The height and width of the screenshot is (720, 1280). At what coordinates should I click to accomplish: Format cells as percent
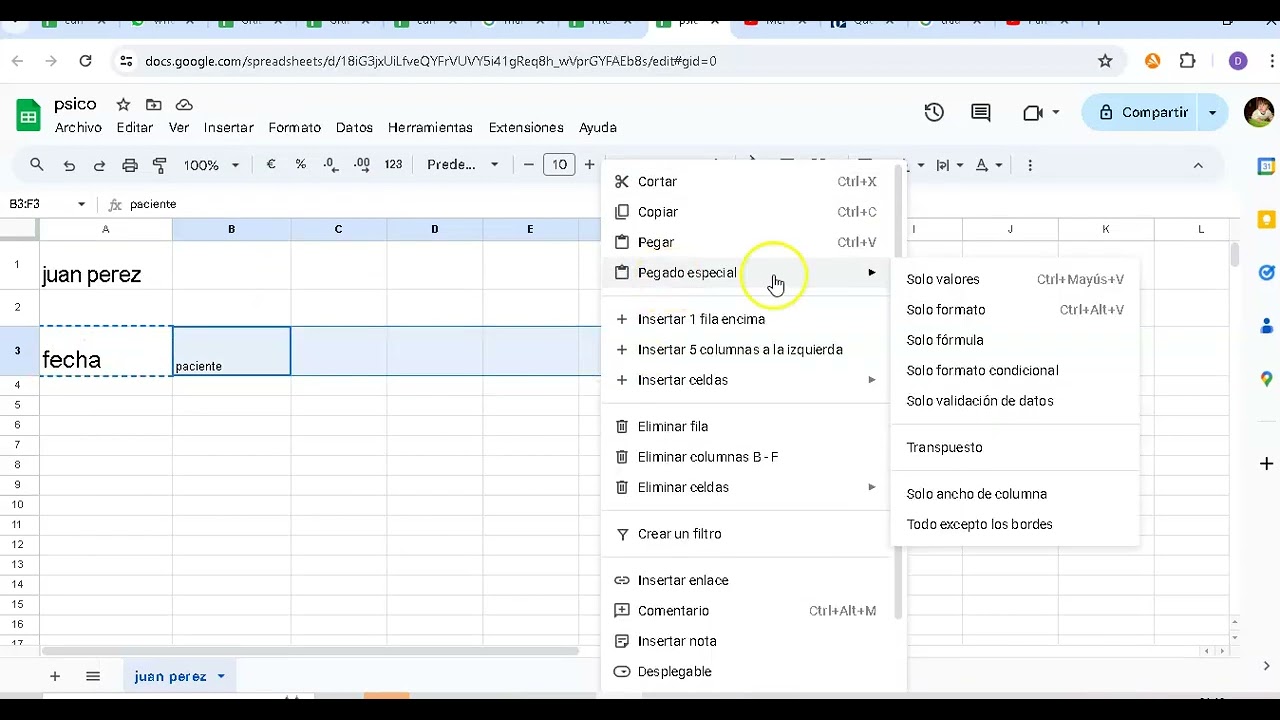[301, 164]
